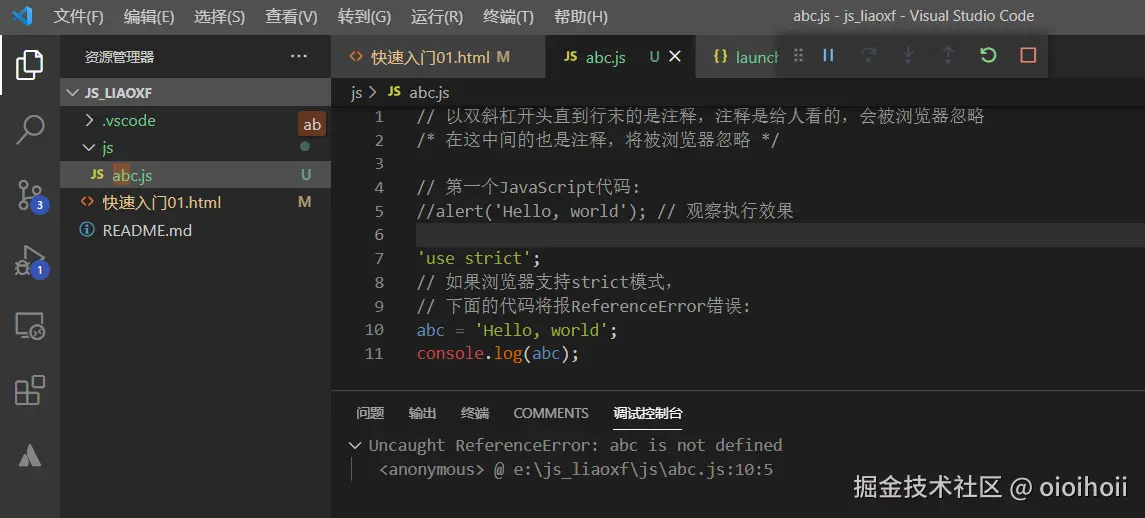Switch to abc.js editor tab

tap(605, 57)
